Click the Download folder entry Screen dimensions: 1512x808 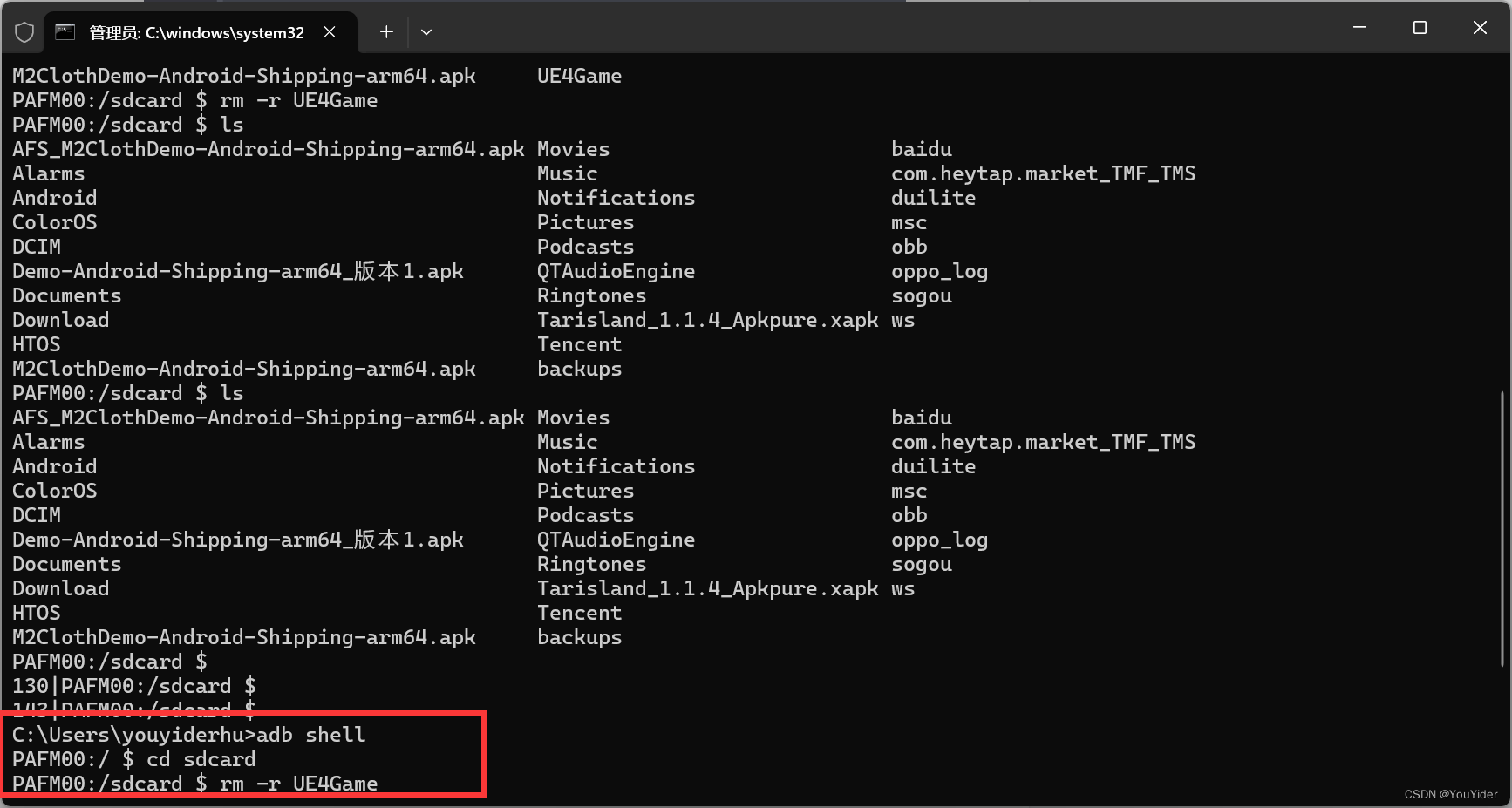pyautogui.click(x=60, y=320)
